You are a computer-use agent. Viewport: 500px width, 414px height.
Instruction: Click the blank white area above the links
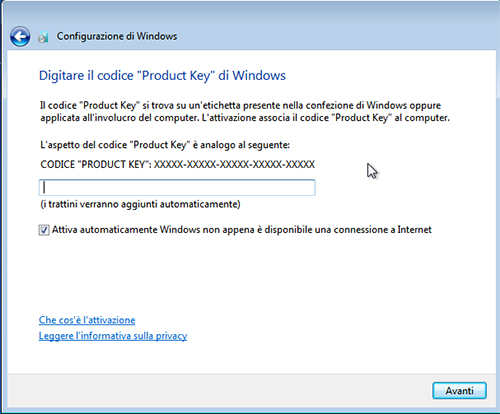click(x=250, y=275)
